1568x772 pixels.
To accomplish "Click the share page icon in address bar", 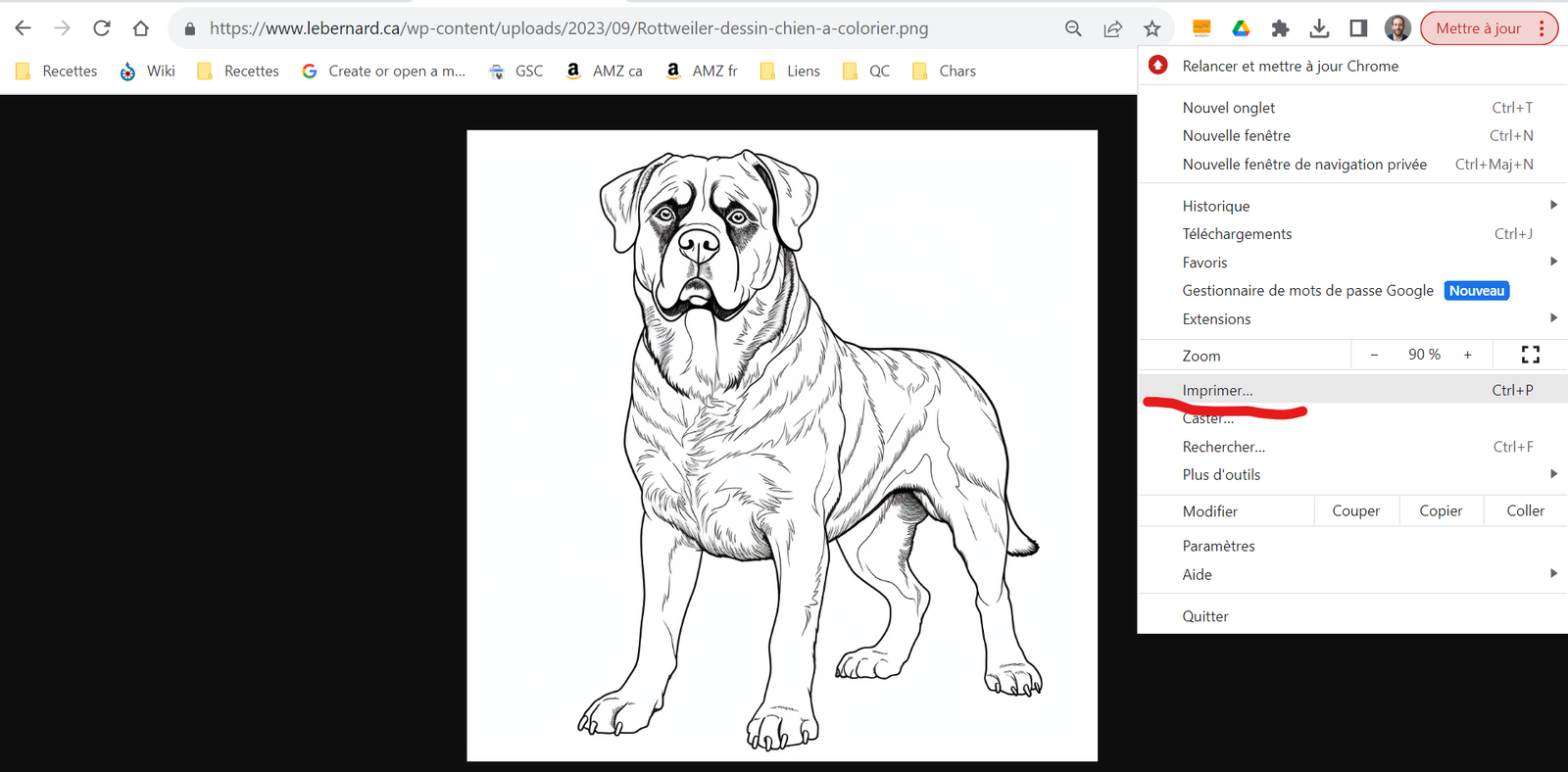I will (x=1112, y=28).
